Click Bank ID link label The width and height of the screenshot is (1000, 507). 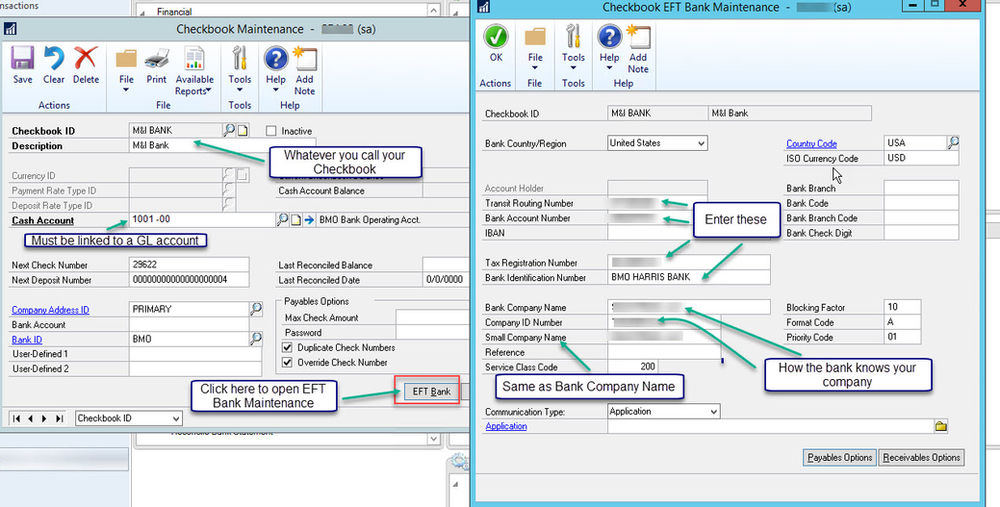(x=27, y=339)
